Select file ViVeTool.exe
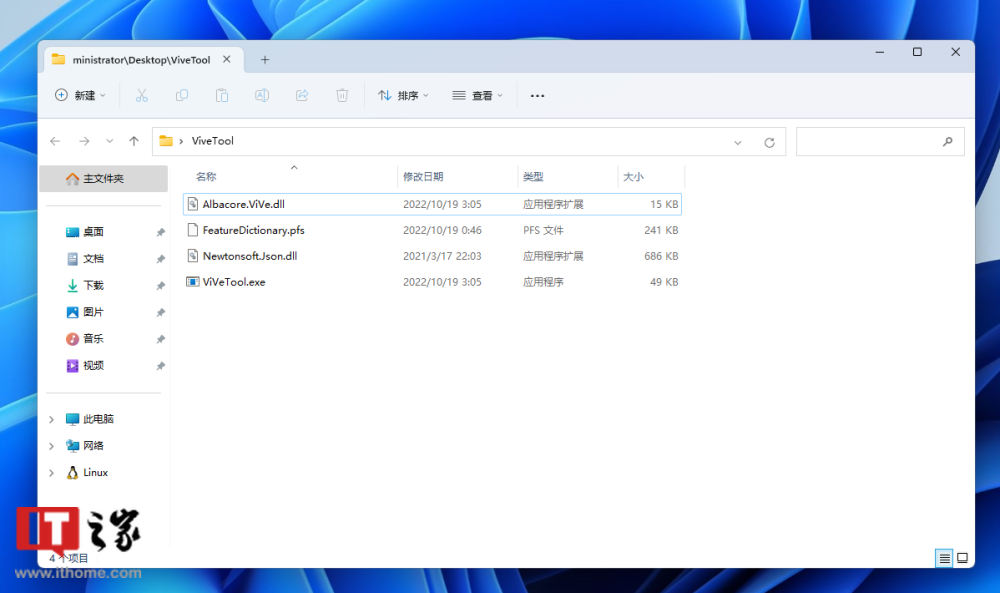The width and height of the screenshot is (1000, 593). tap(432, 282)
